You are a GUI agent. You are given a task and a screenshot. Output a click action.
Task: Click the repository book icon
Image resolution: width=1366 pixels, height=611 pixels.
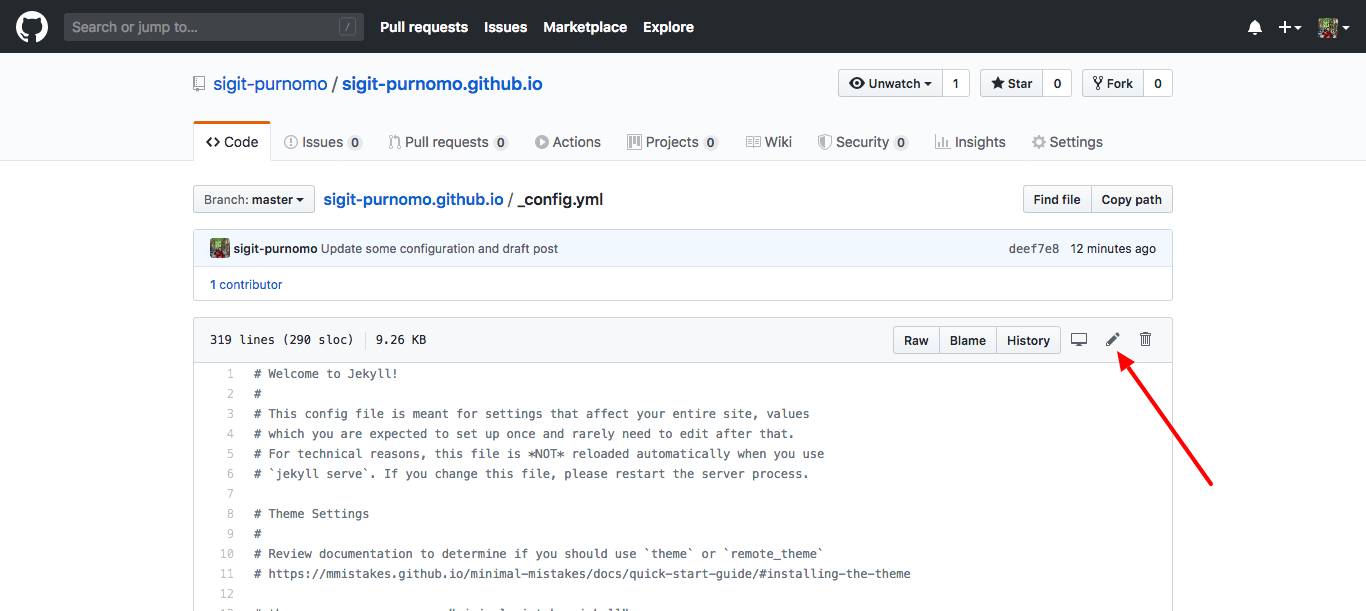point(199,84)
